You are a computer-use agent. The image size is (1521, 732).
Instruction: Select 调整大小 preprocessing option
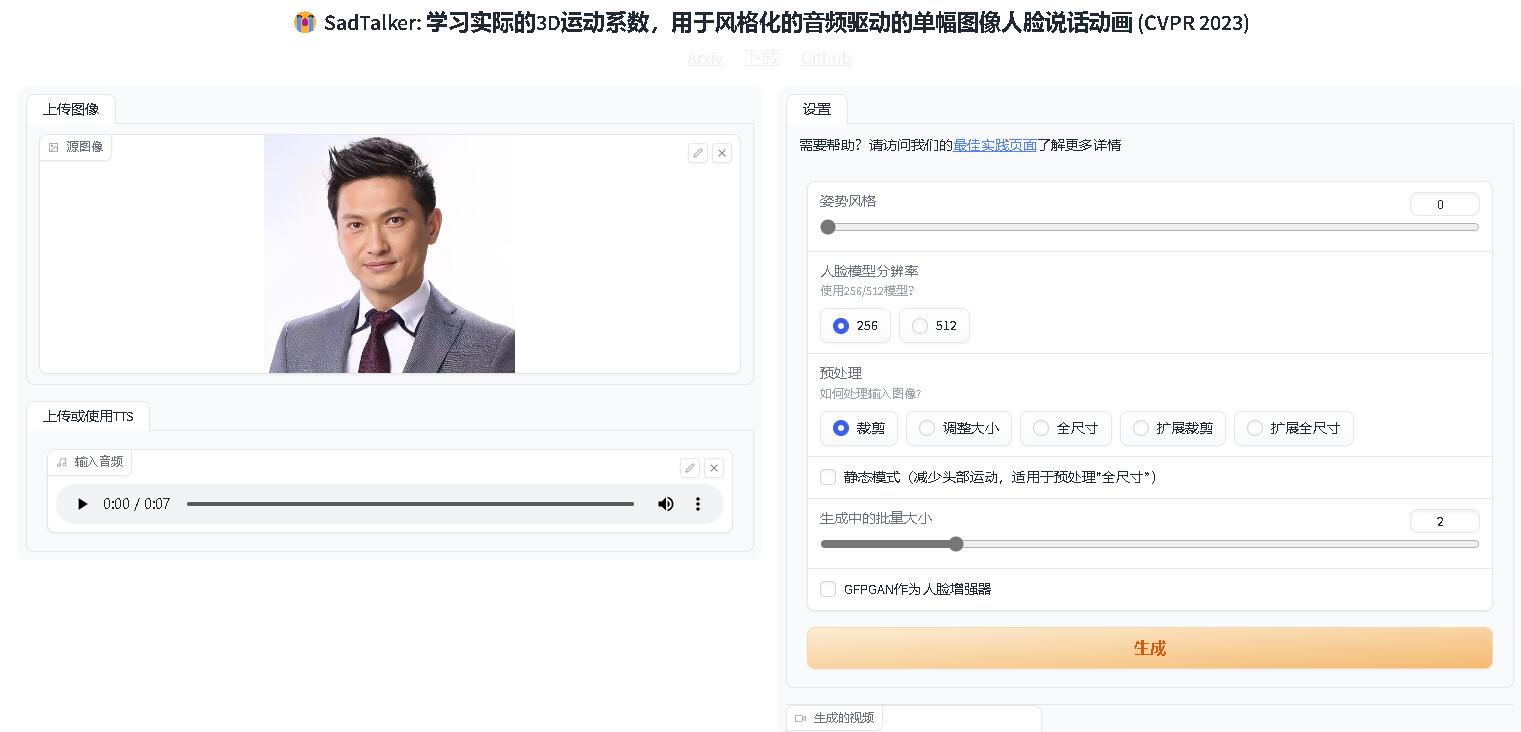tap(958, 428)
